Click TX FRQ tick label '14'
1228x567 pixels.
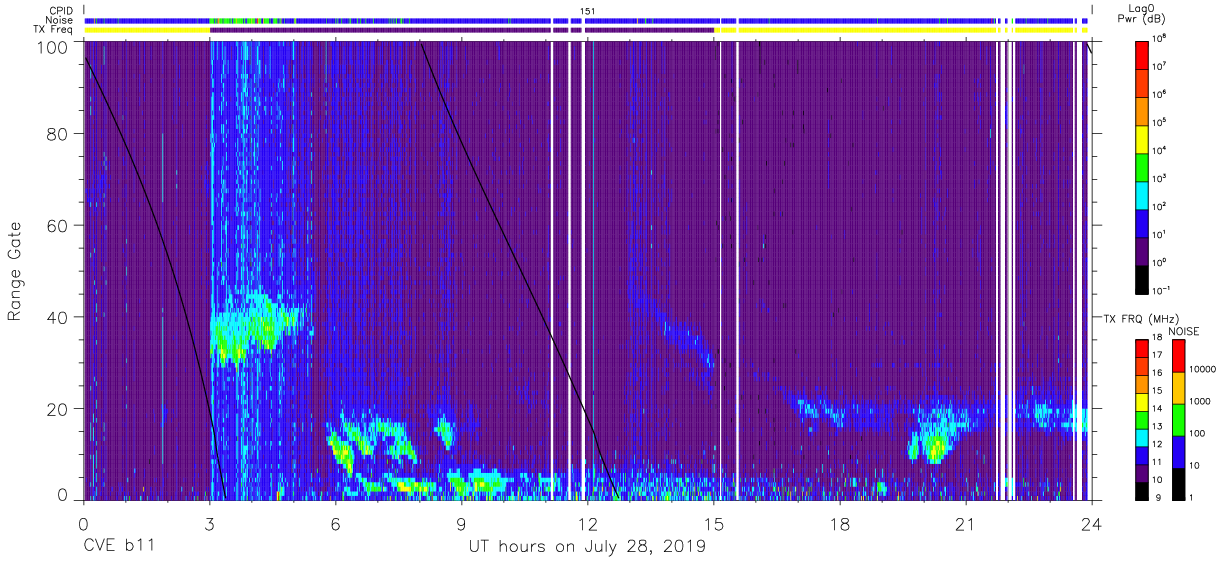point(1158,408)
